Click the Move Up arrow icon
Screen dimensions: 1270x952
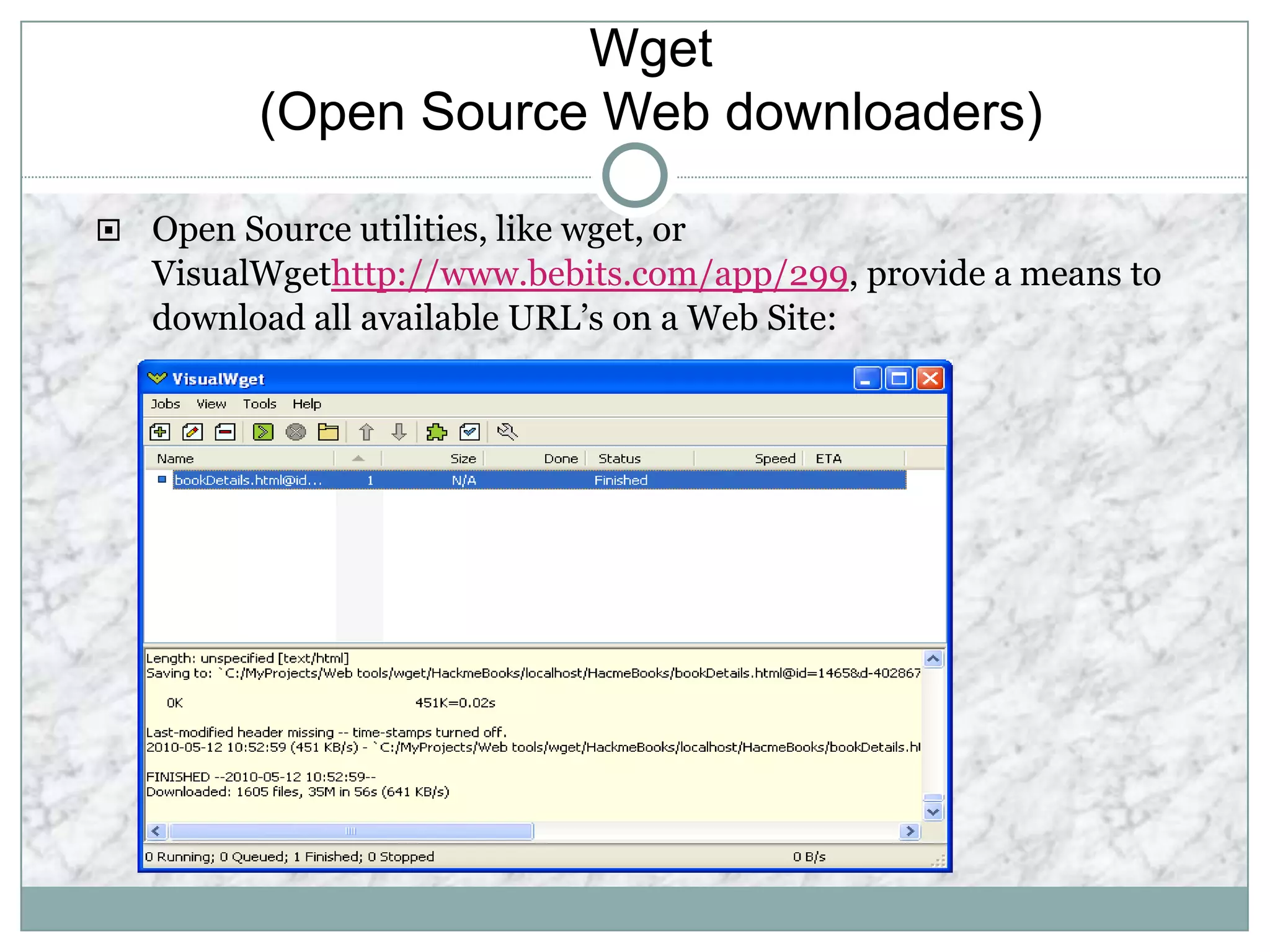[x=366, y=432]
